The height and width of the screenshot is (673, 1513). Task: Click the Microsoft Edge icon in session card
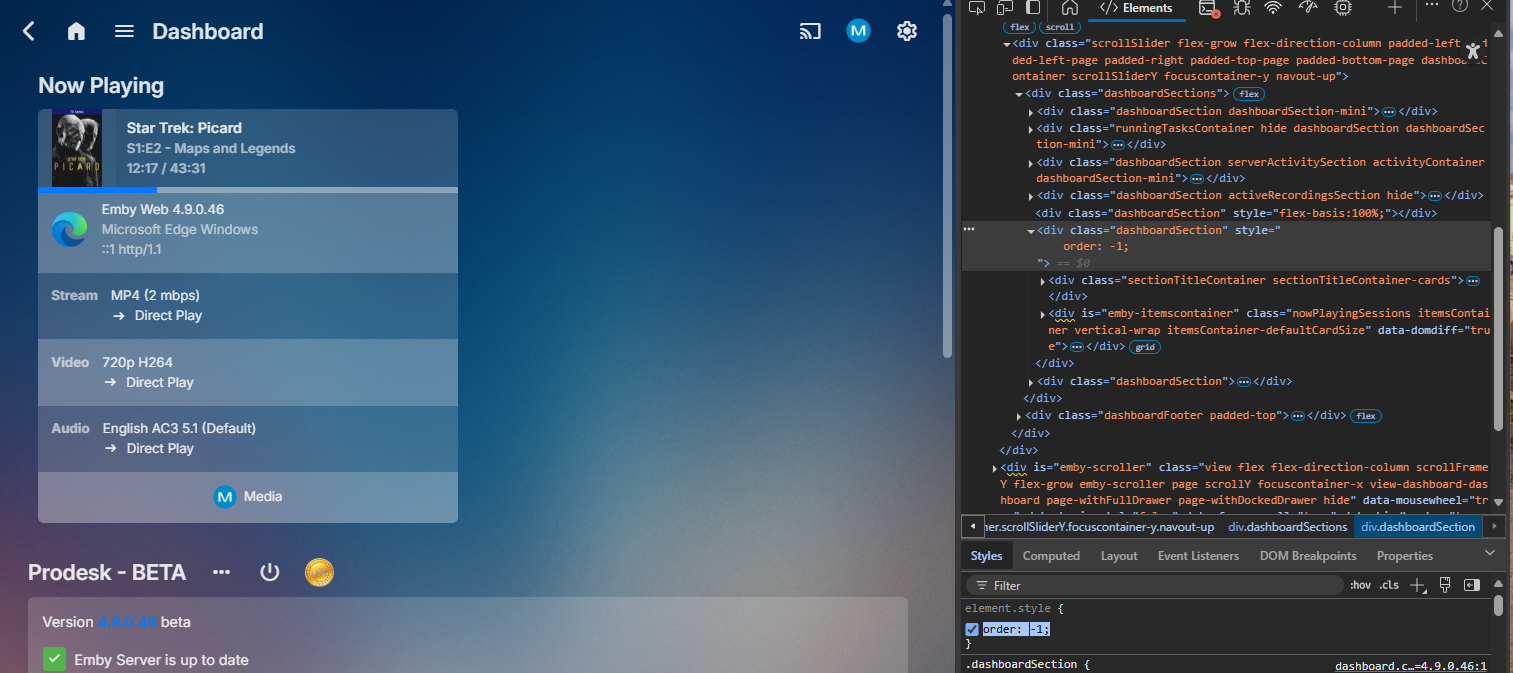click(x=70, y=230)
